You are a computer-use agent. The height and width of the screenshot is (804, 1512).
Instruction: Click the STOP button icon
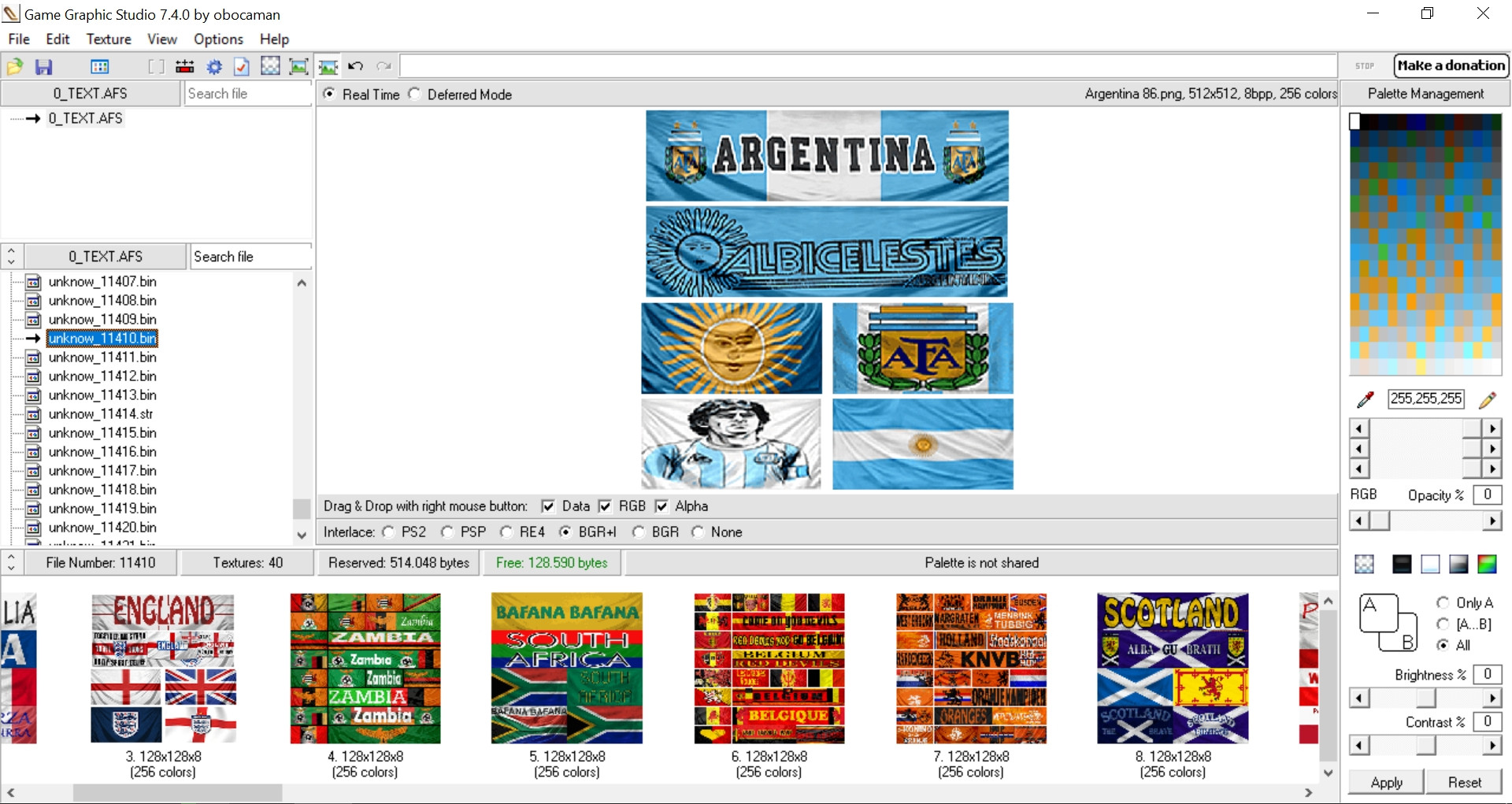pyautogui.click(x=1365, y=66)
